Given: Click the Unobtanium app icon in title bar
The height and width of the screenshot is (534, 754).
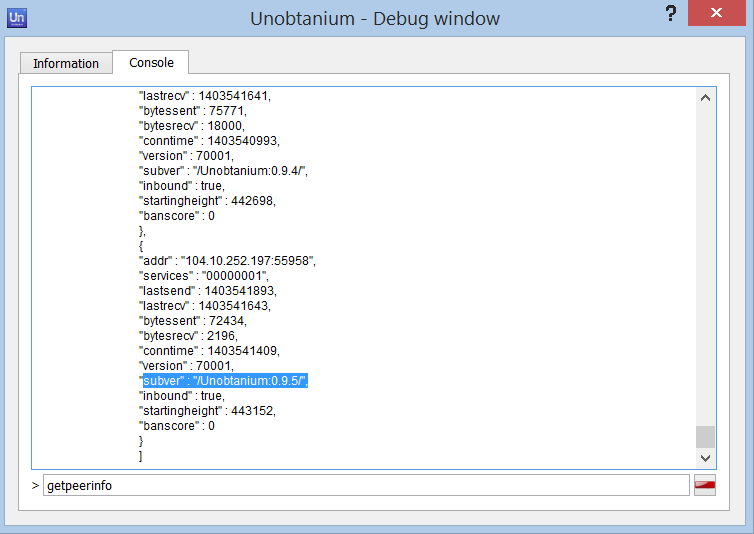Looking at the screenshot, I should coord(17,18).
